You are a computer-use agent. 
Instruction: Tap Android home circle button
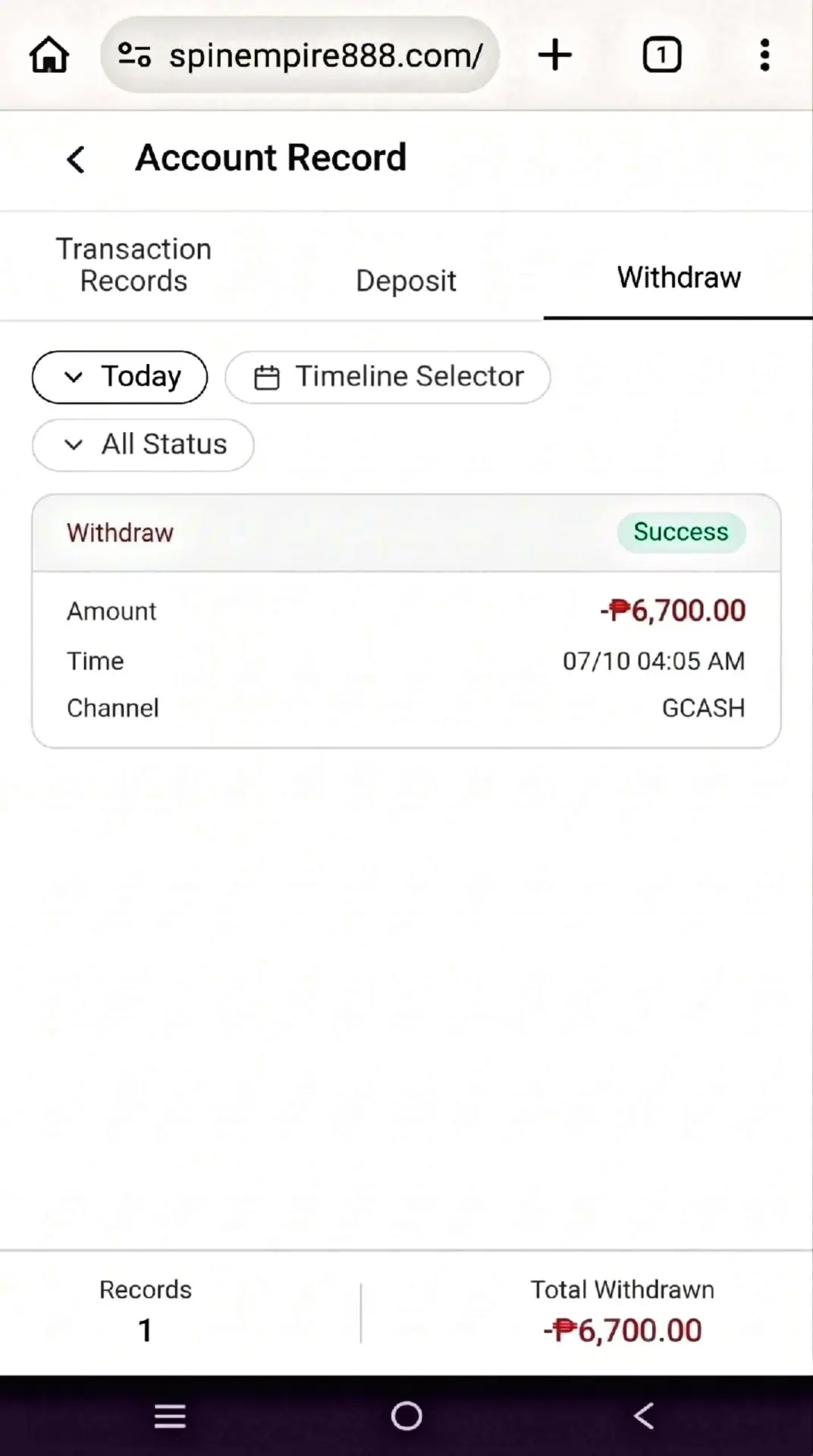coord(406,1416)
